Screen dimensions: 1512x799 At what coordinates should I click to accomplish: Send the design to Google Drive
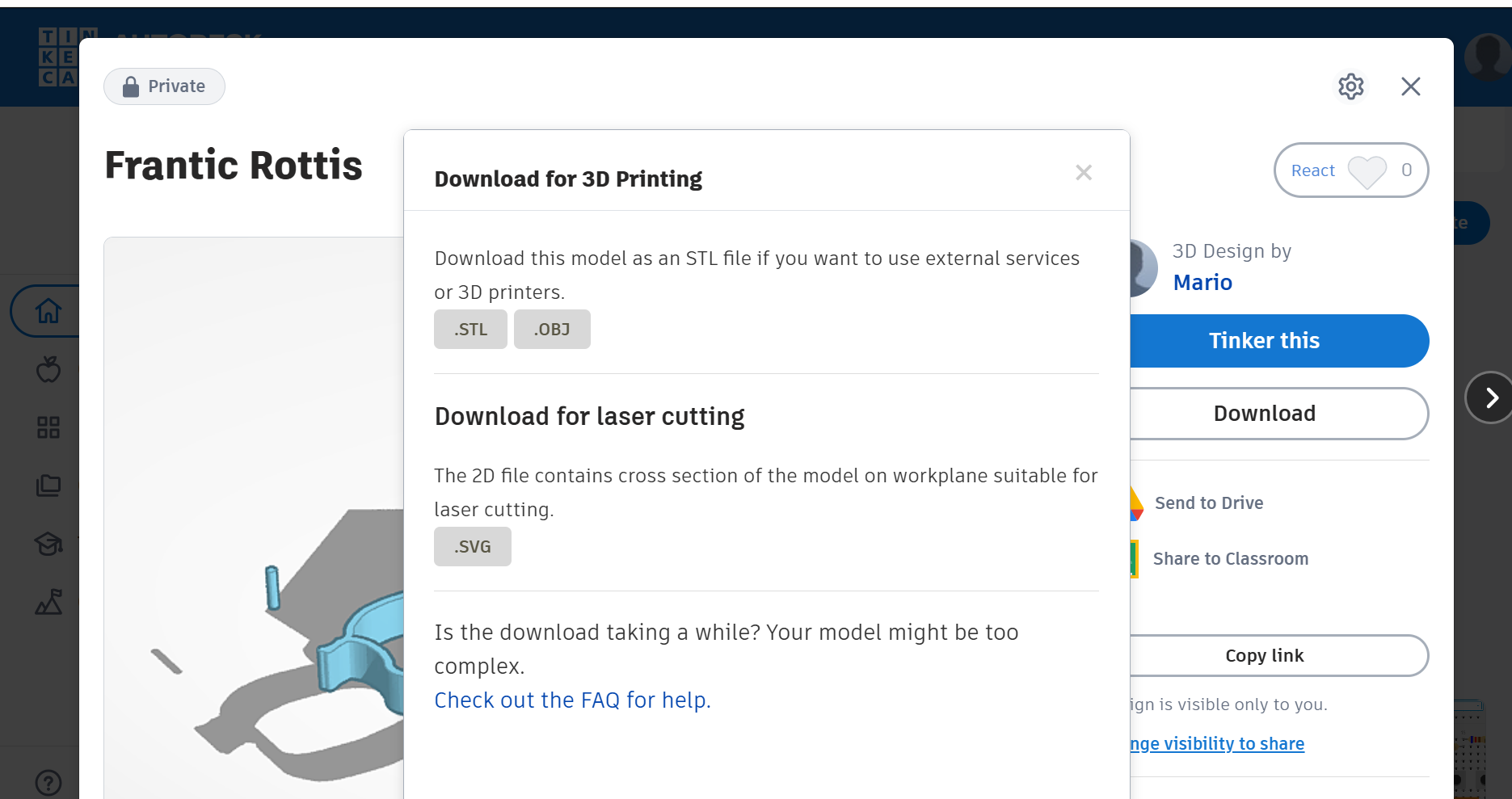coord(1198,503)
